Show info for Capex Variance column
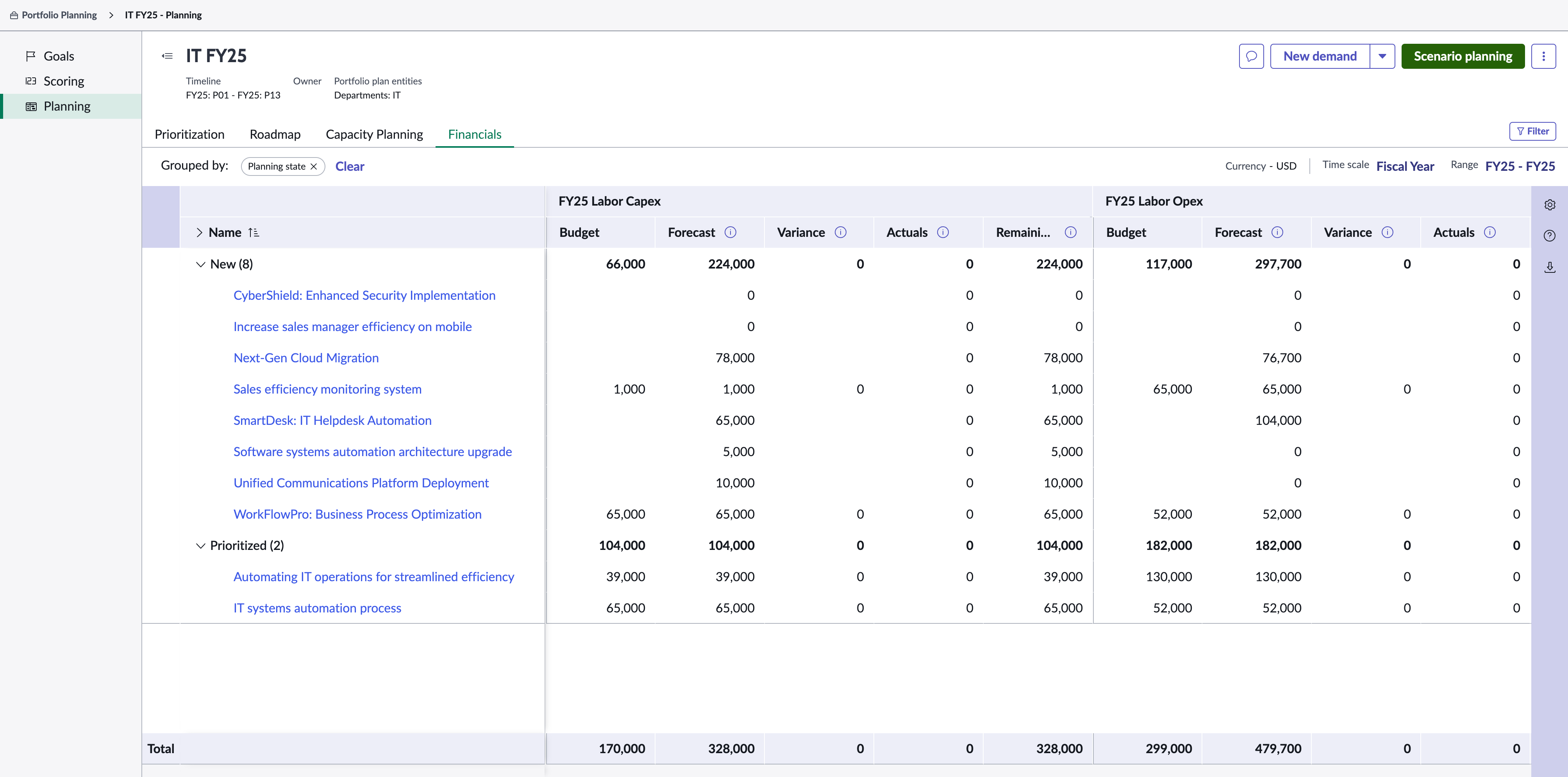The width and height of the screenshot is (1568, 777). click(x=840, y=233)
